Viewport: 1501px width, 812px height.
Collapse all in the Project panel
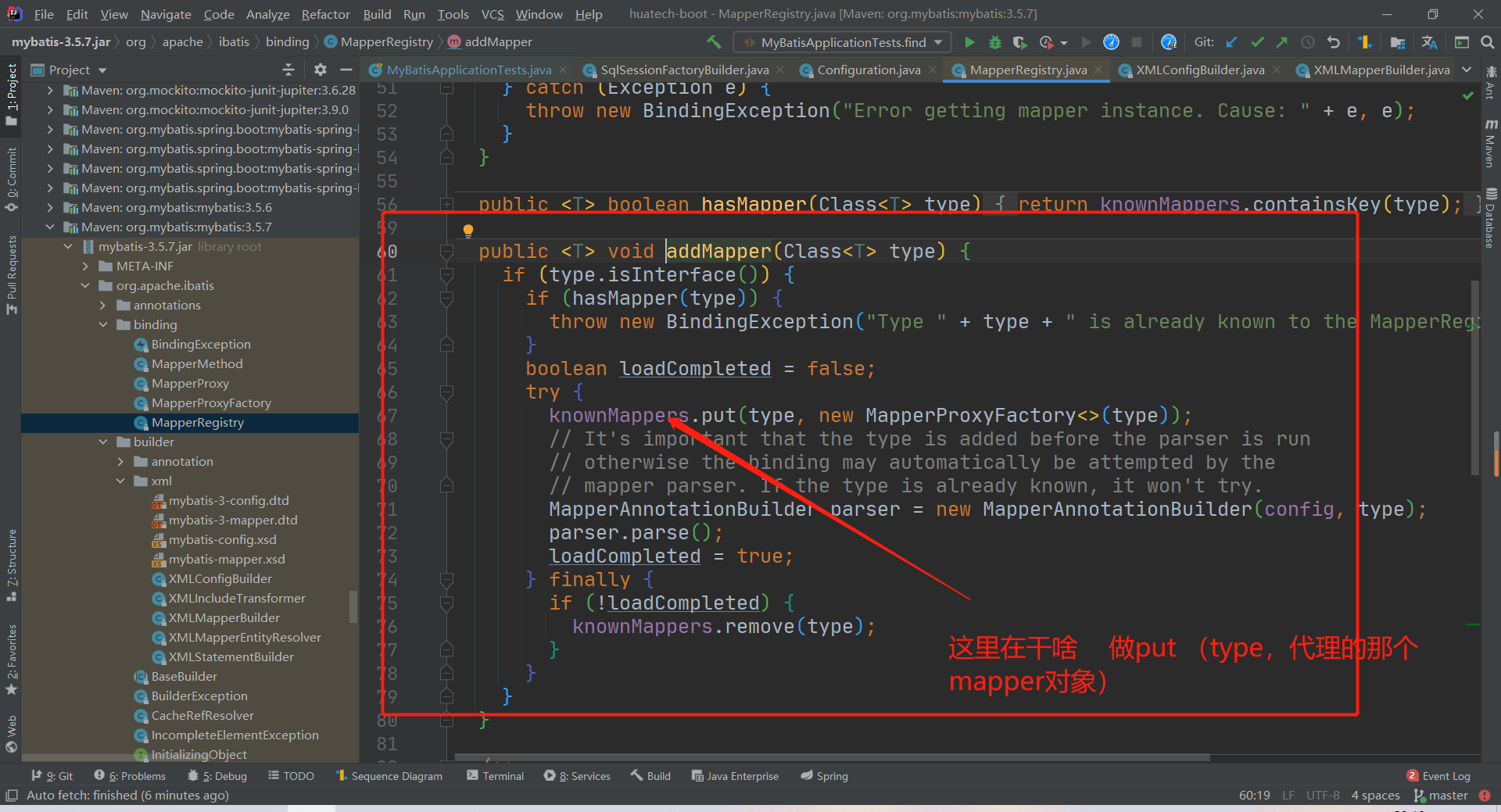288,70
